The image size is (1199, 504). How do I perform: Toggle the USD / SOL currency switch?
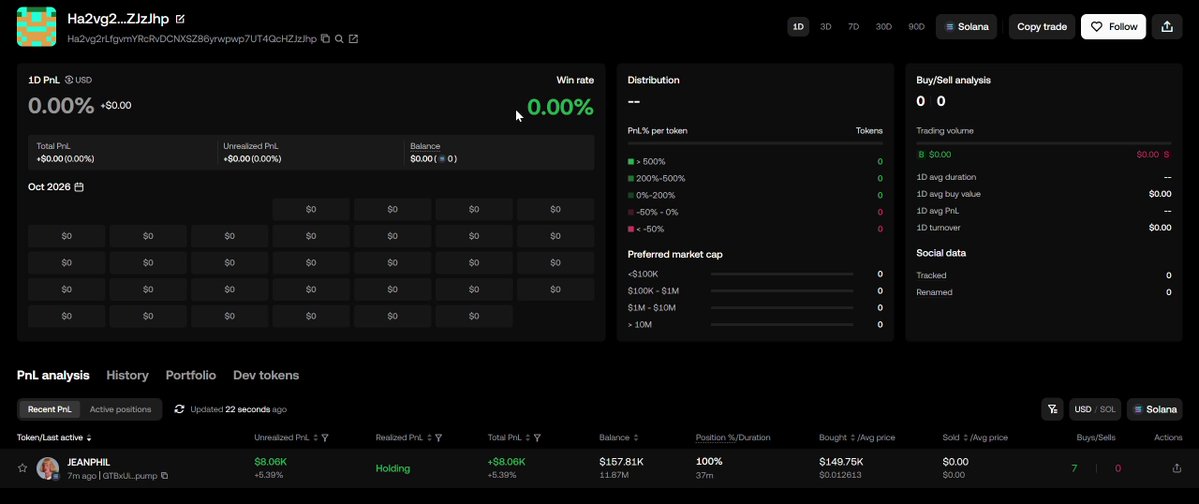point(1095,409)
